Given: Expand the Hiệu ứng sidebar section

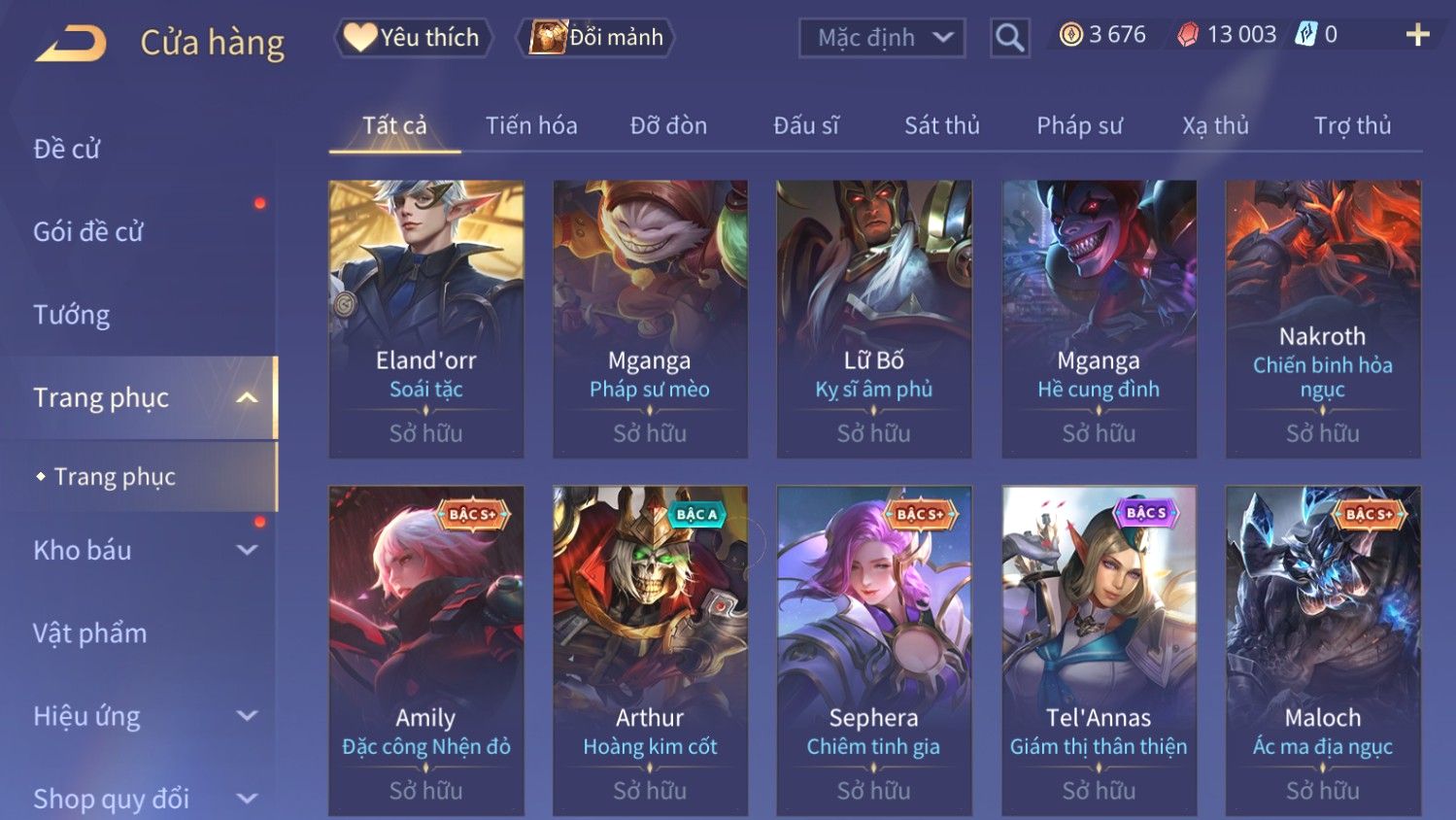Looking at the screenshot, I should (248, 716).
